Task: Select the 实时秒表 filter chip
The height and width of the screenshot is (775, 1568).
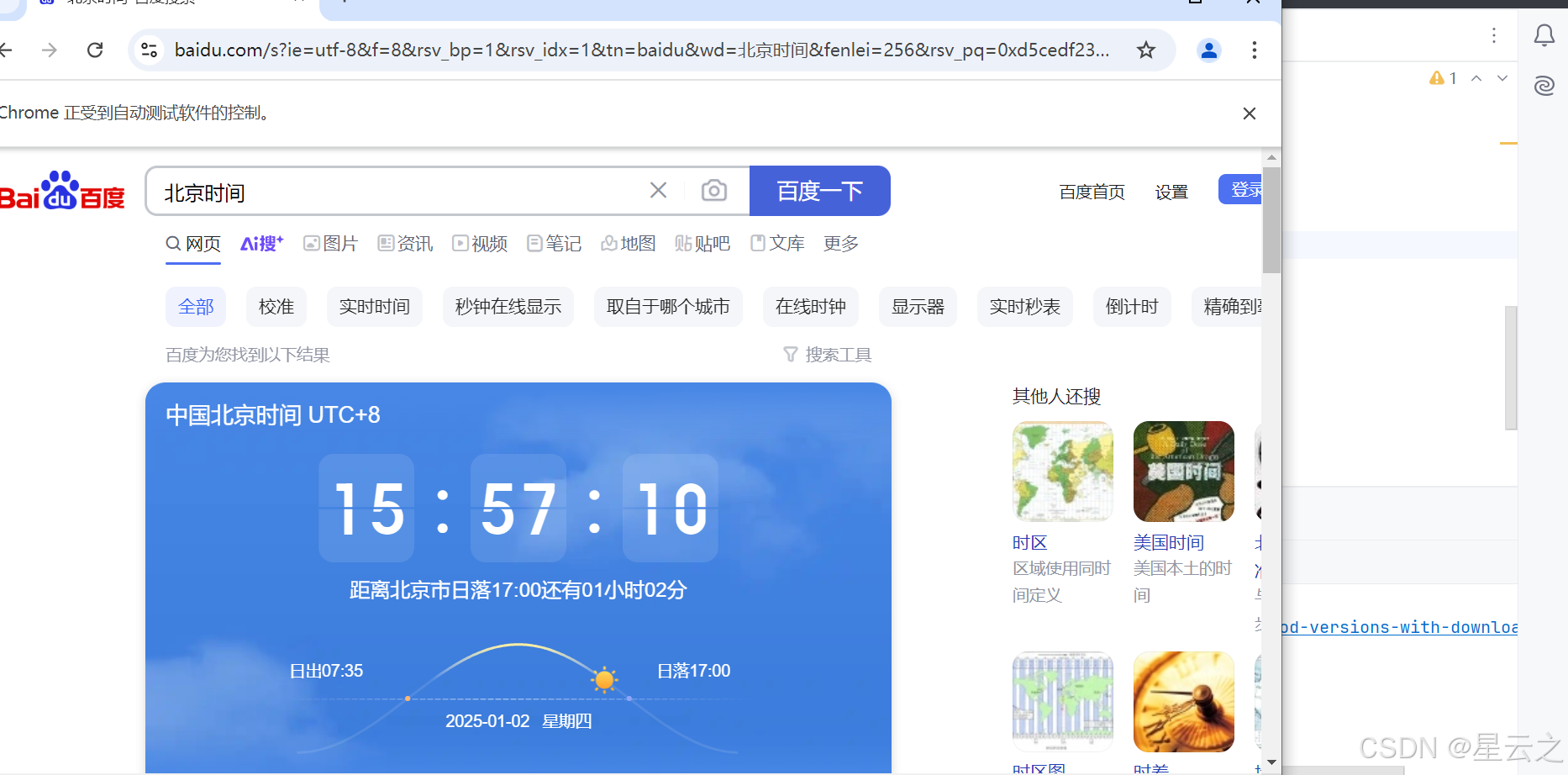Action: pyautogui.click(x=1025, y=307)
